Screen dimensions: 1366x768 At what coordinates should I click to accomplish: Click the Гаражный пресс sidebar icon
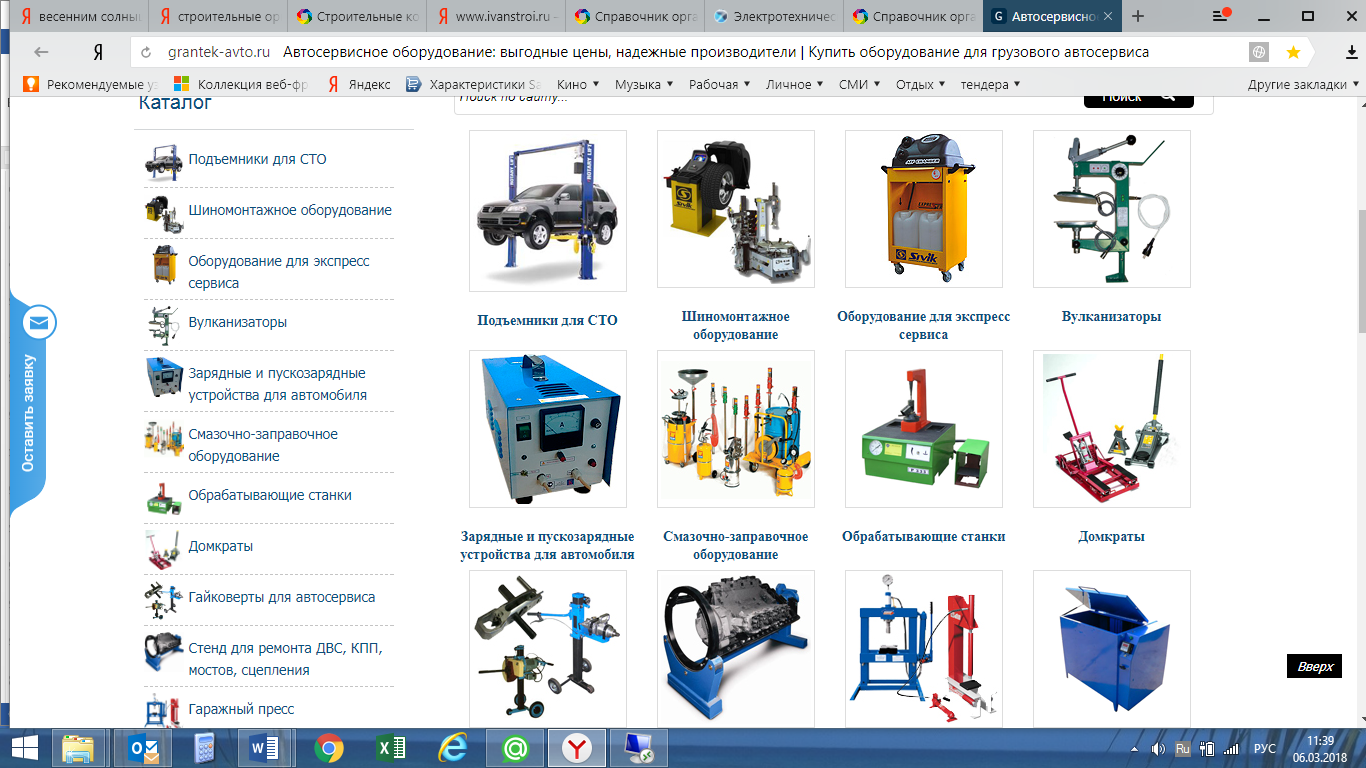pyautogui.click(x=162, y=708)
